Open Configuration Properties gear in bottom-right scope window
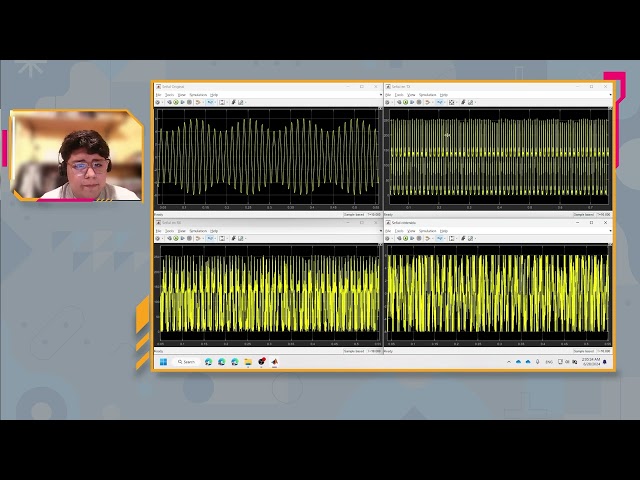640x480 pixels. 387,238
